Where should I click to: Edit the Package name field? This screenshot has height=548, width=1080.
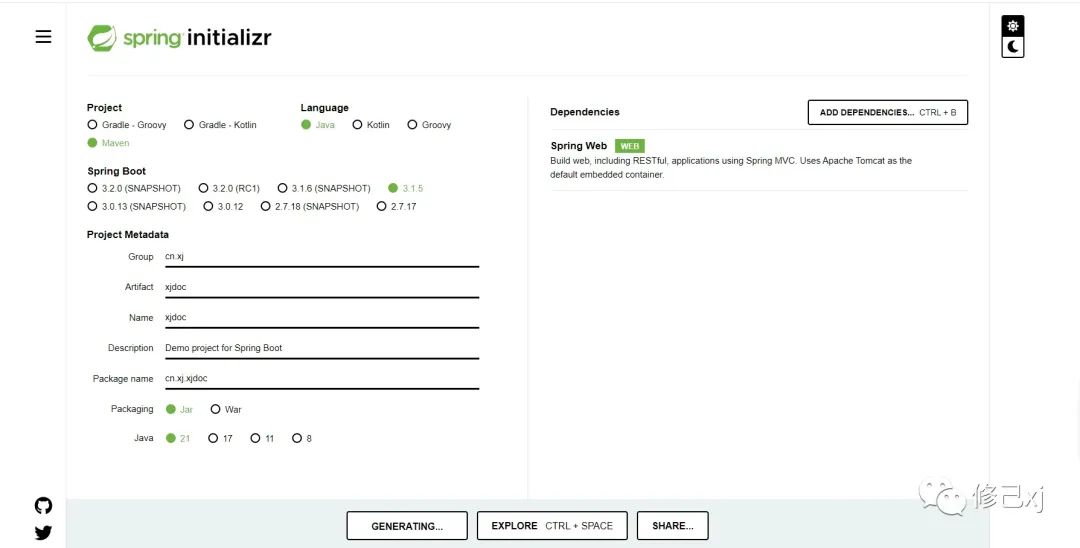point(322,378)
